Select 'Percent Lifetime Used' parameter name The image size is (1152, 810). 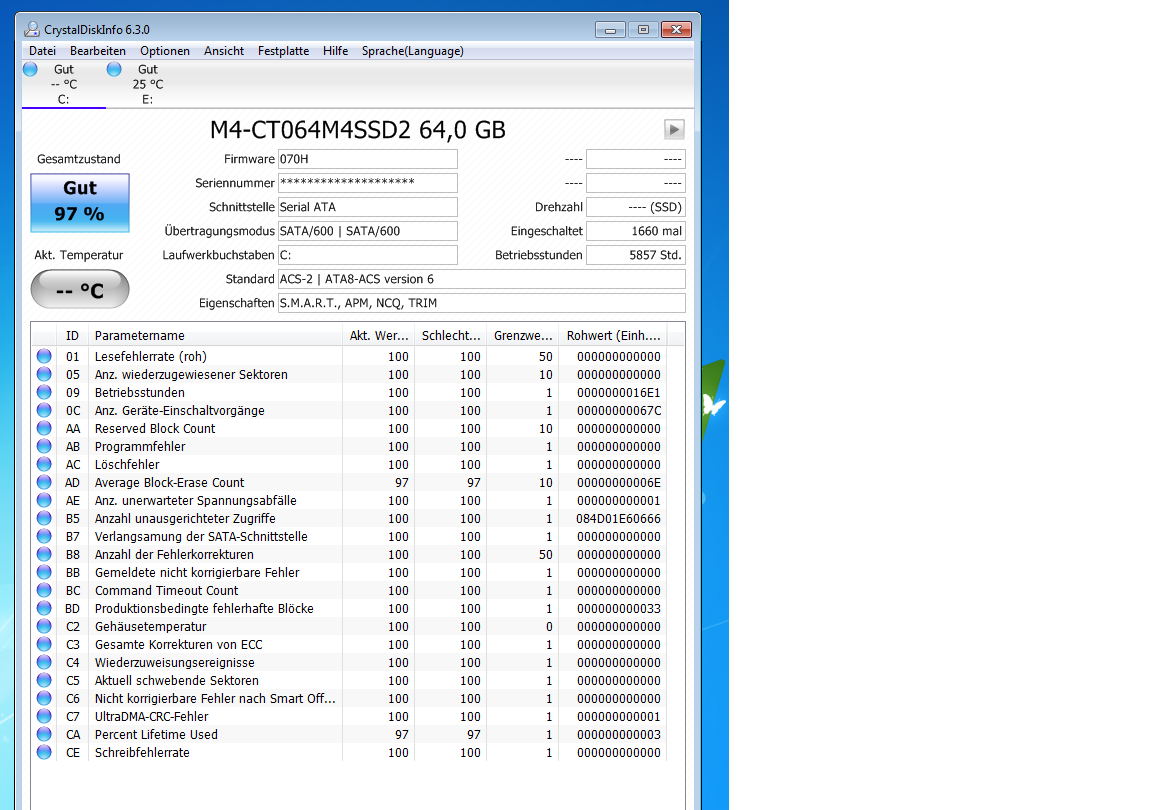click(156, 734)
